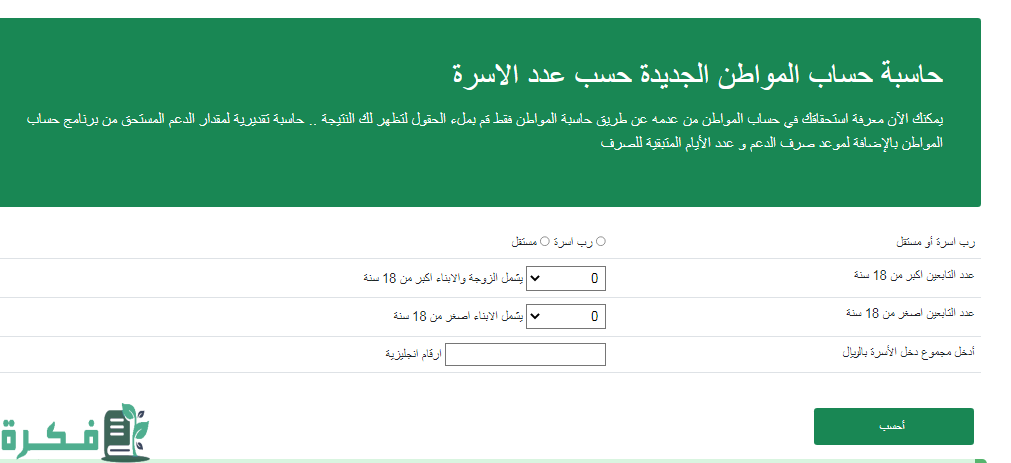Screen dimensions: 1011x463
Task: Select the radio circle for رب اسرة
Action: 601,241
